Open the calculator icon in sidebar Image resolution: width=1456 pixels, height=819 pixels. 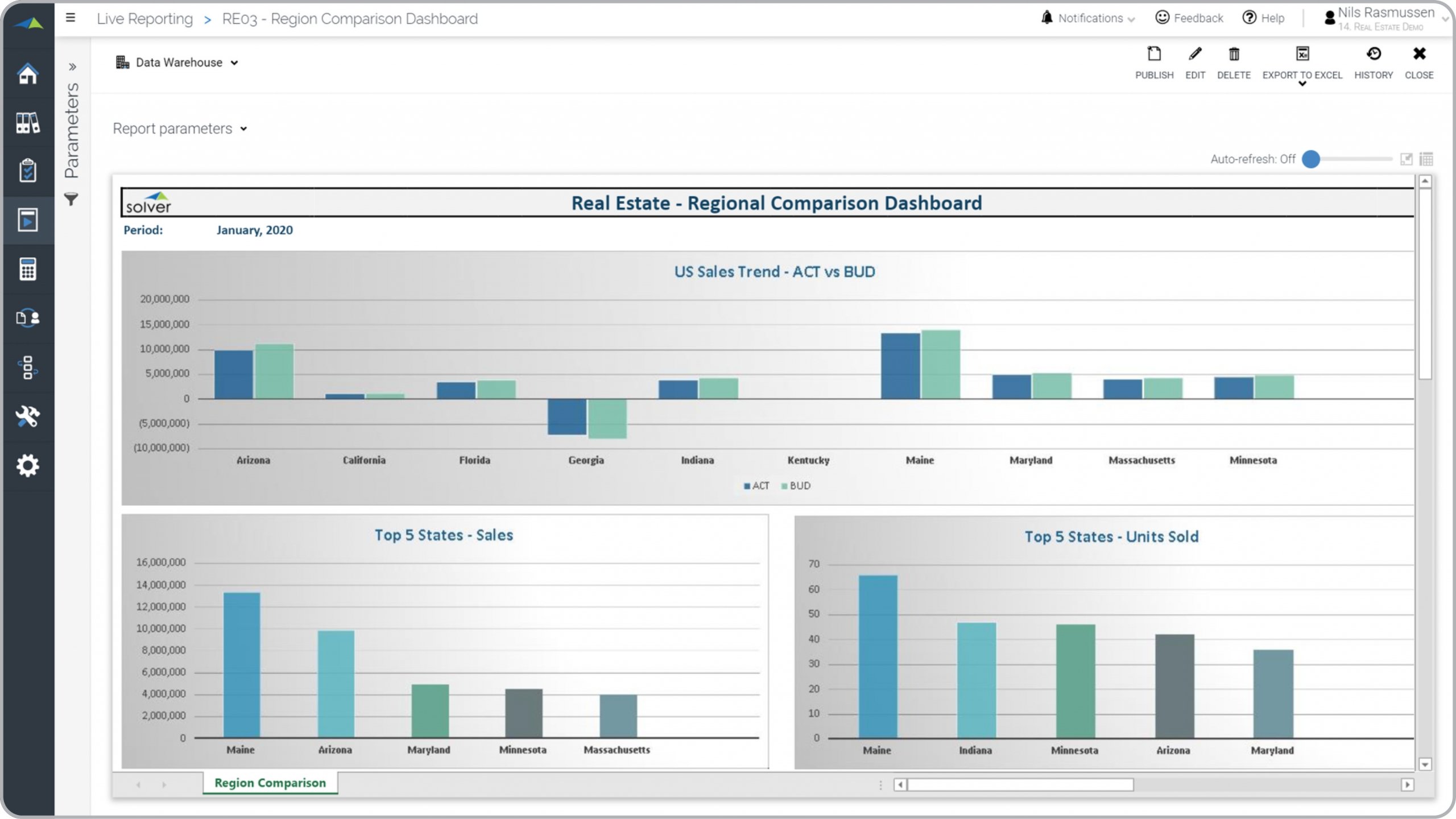(x=27, y=269)
